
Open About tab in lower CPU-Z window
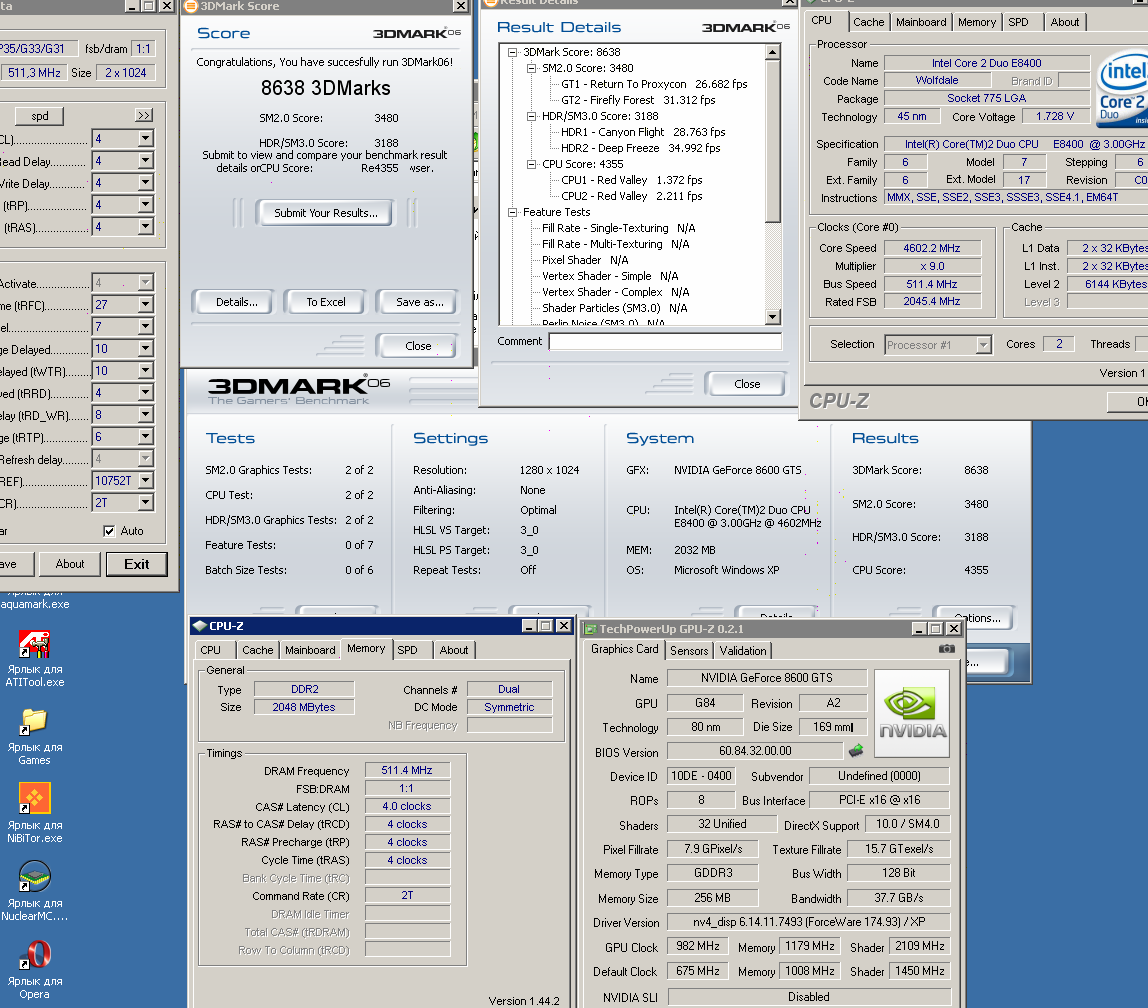tap(454, 650)
